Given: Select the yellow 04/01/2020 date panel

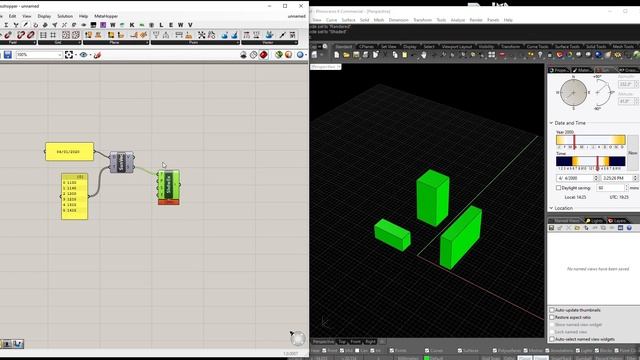Looking at the screenshot, I should pyautogui.click(x=69, y=151).
